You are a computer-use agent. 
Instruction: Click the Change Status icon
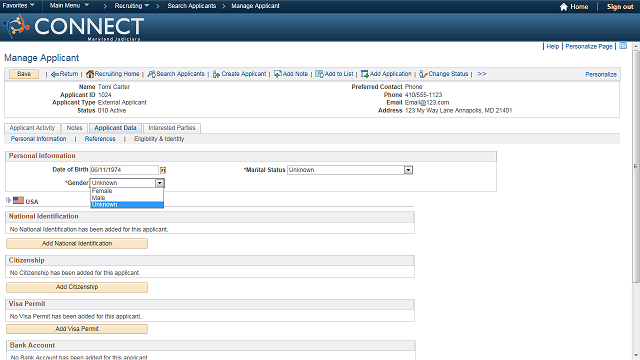click(423, 74)
